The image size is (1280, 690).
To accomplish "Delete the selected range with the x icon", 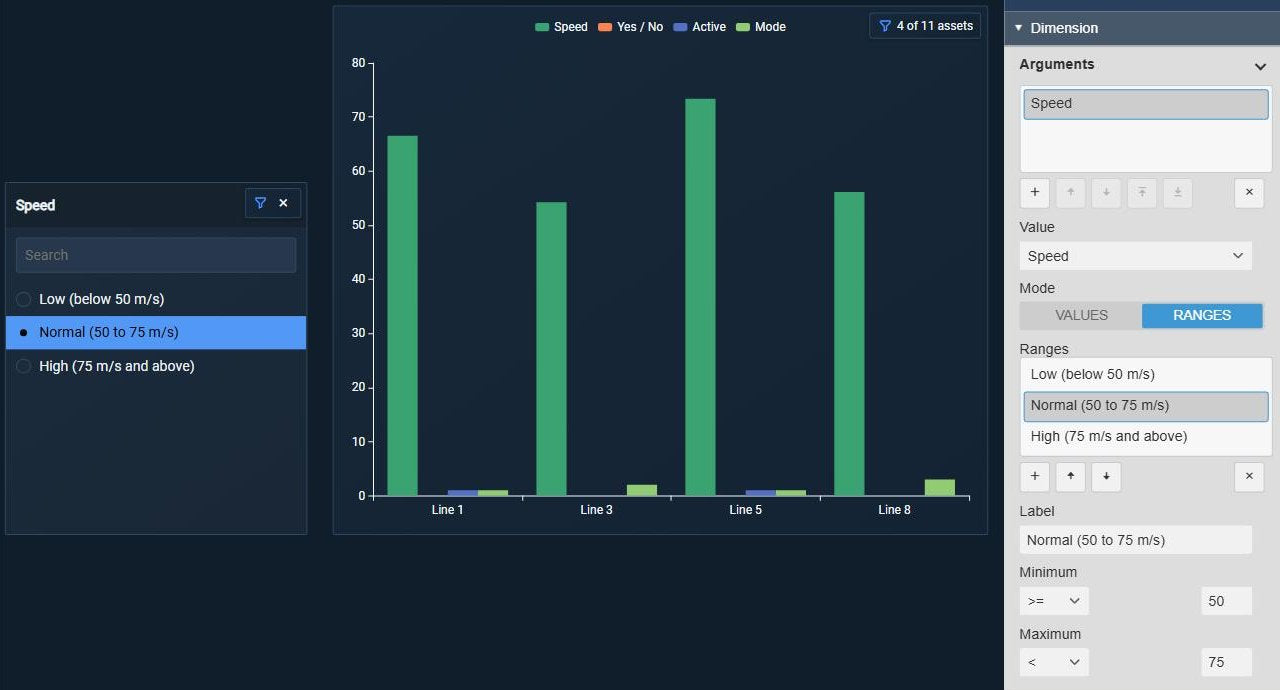I will click(x=1249, y=476).
